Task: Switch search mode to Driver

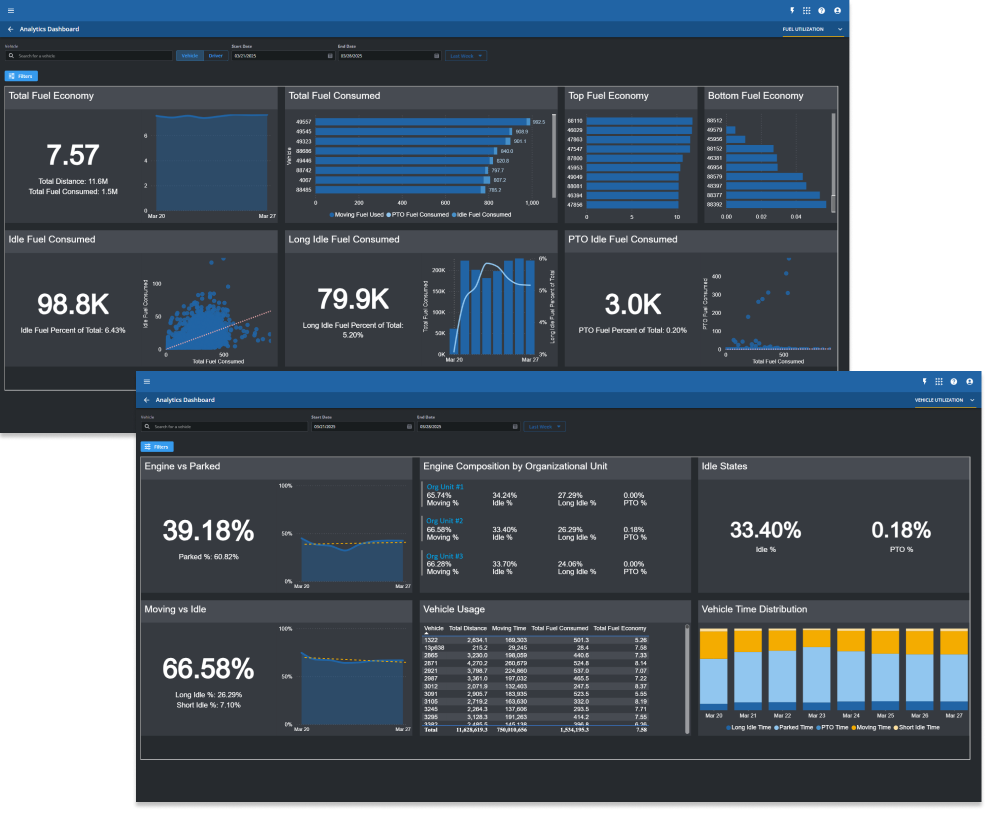Action: point(216,55)
